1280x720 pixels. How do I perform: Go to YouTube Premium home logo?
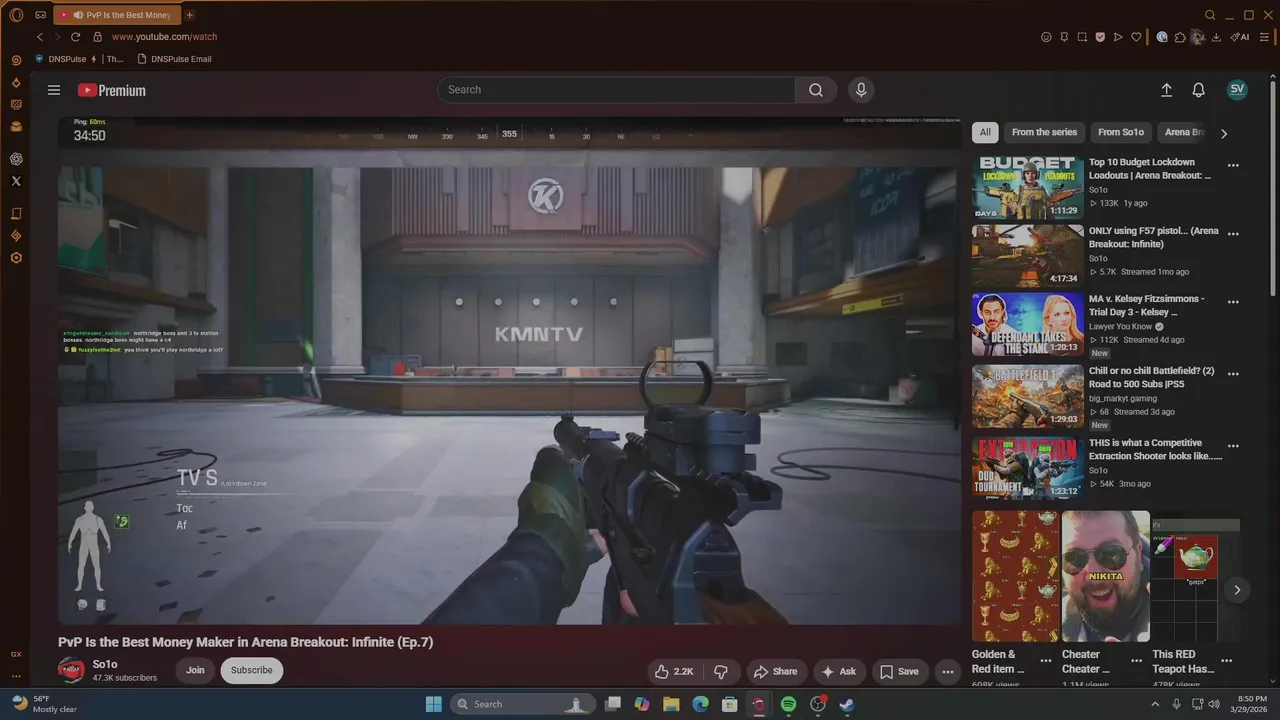112,90
